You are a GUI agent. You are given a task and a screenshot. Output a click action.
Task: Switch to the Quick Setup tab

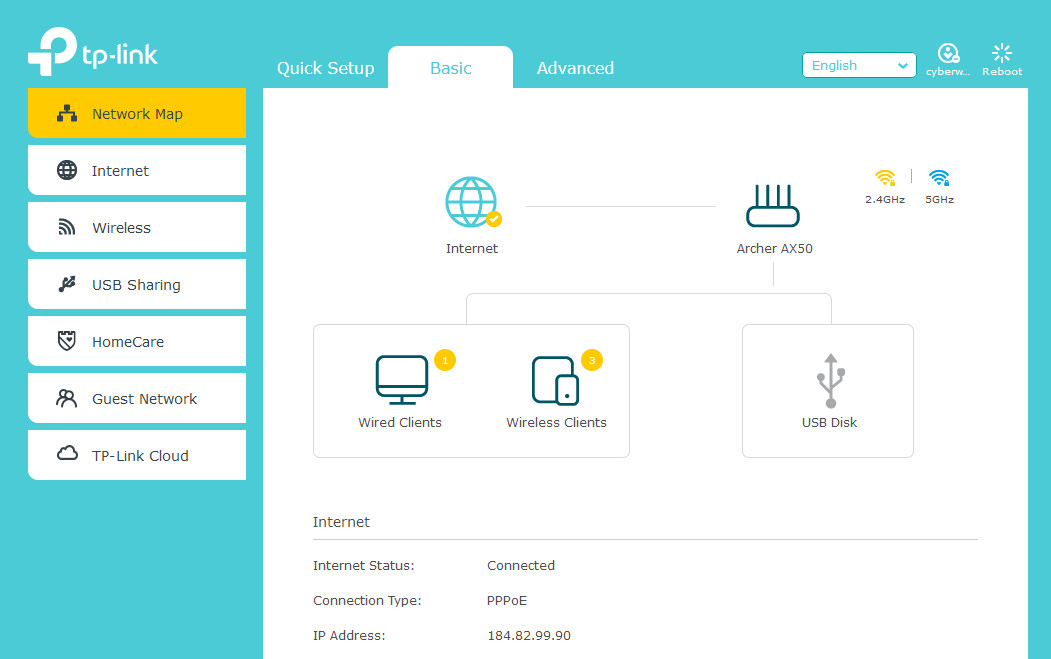[x=325, y=68]
